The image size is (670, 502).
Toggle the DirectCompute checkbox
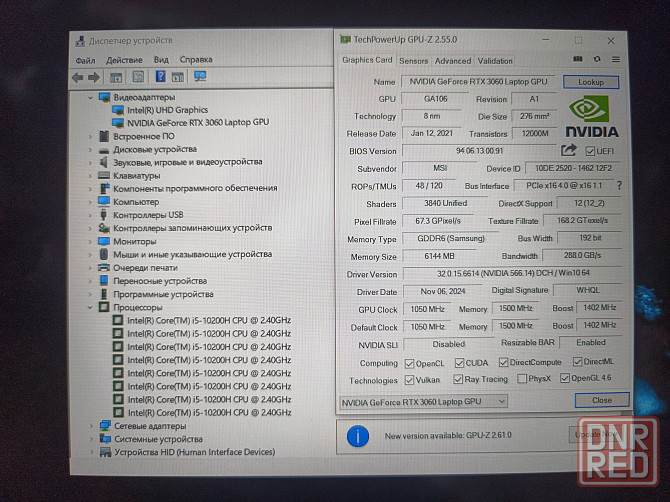pos(503,362)
